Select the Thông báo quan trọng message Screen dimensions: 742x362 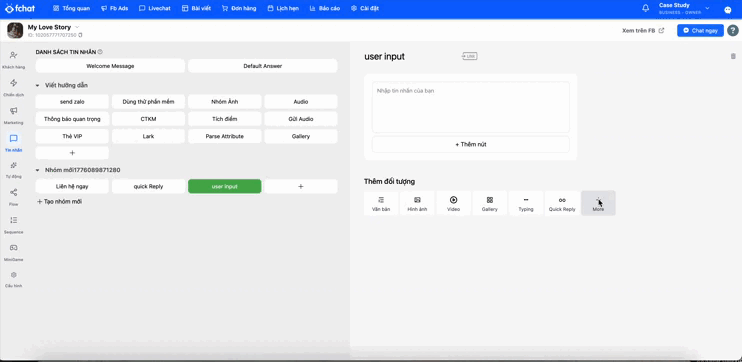coord(72,119)
